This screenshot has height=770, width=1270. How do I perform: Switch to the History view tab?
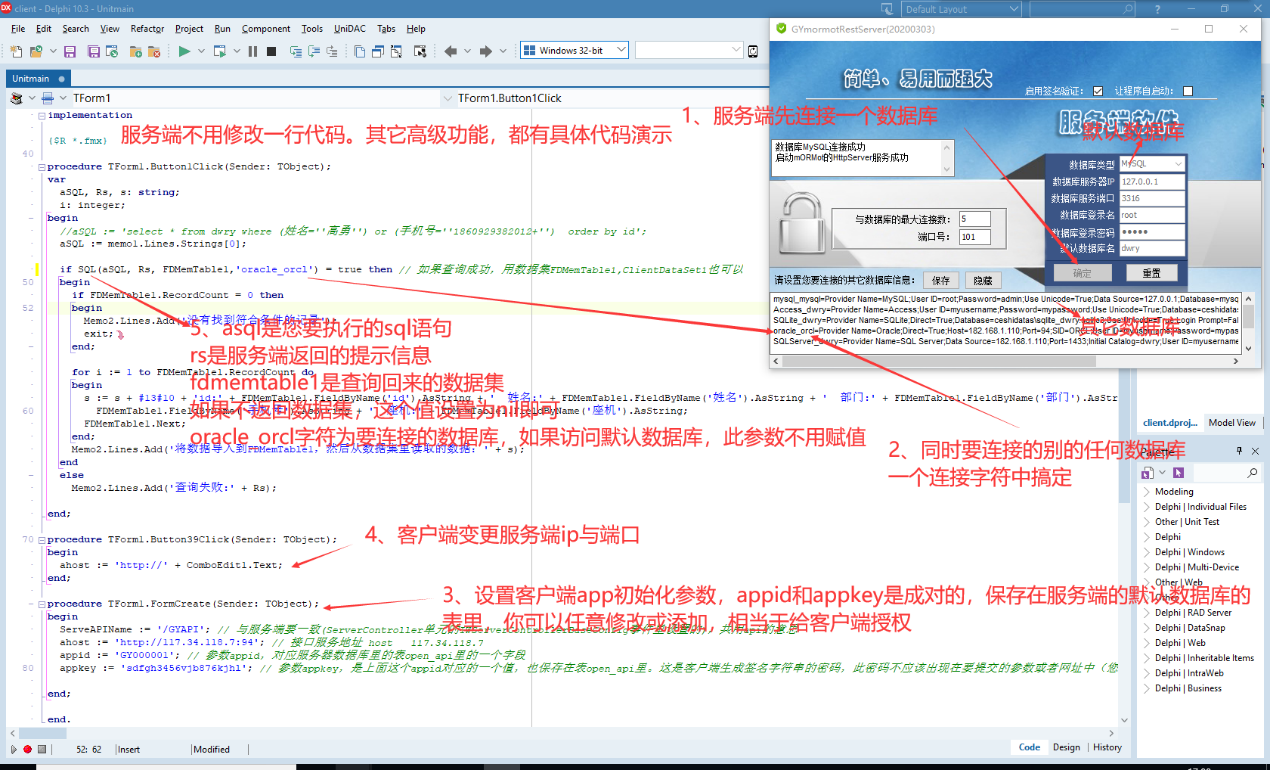click(x=1107, y=747)
